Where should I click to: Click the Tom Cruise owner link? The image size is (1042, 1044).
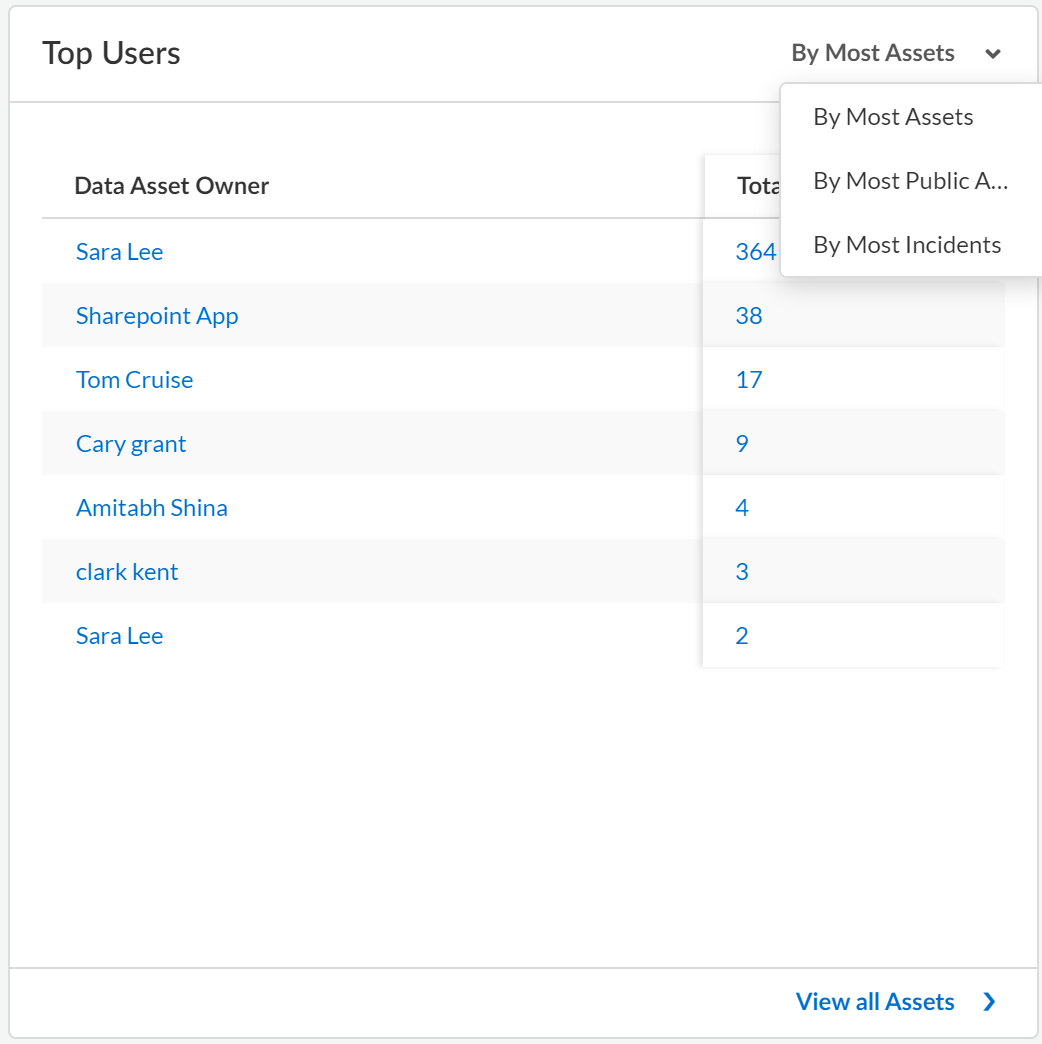coord(134,380)
